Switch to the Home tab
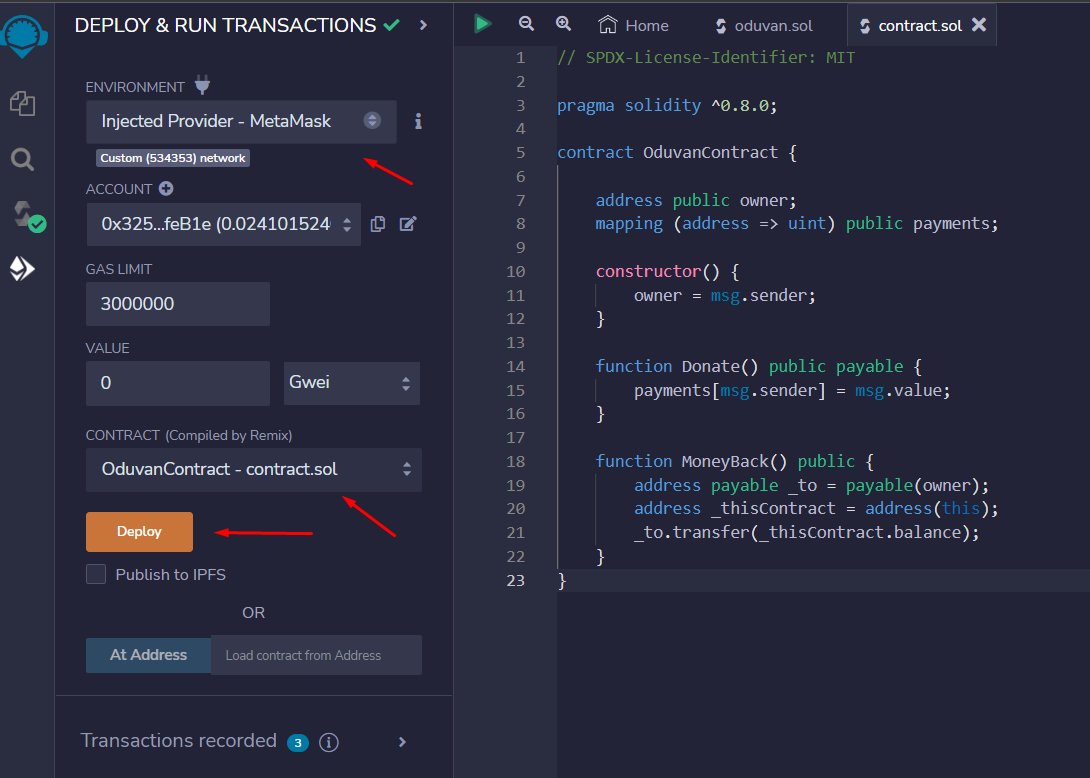This screenshot has height=778, width=1090. [635, 25]
